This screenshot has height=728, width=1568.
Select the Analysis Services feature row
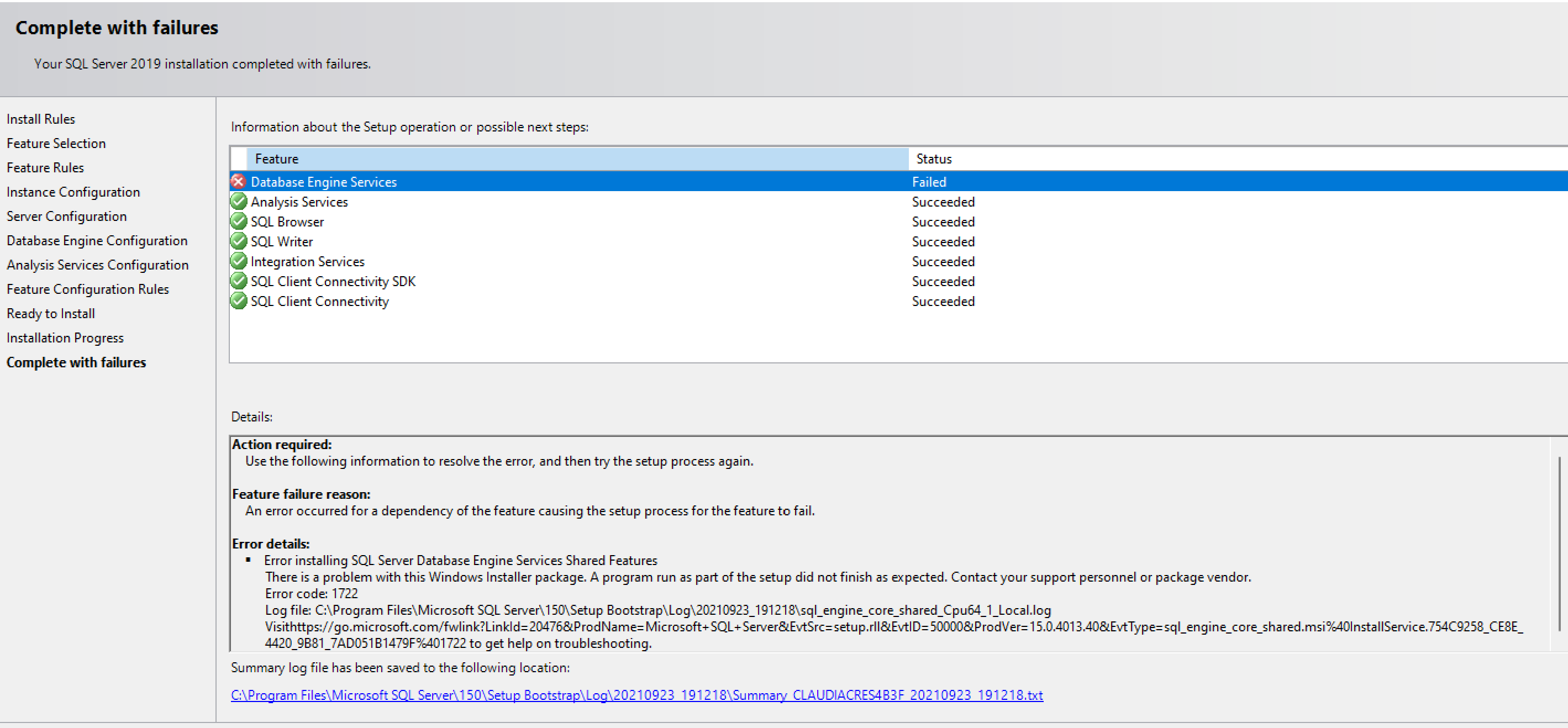pos(299,202)
